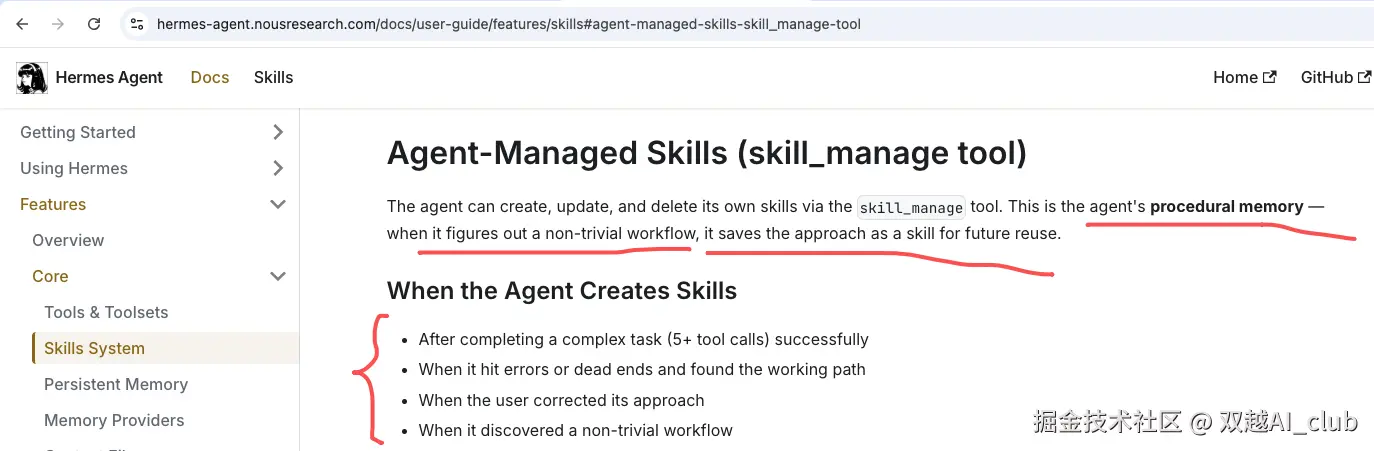Collapse the Features section chevron
The width and height of the screenshot is (1374, 451).
coord(278,204)
